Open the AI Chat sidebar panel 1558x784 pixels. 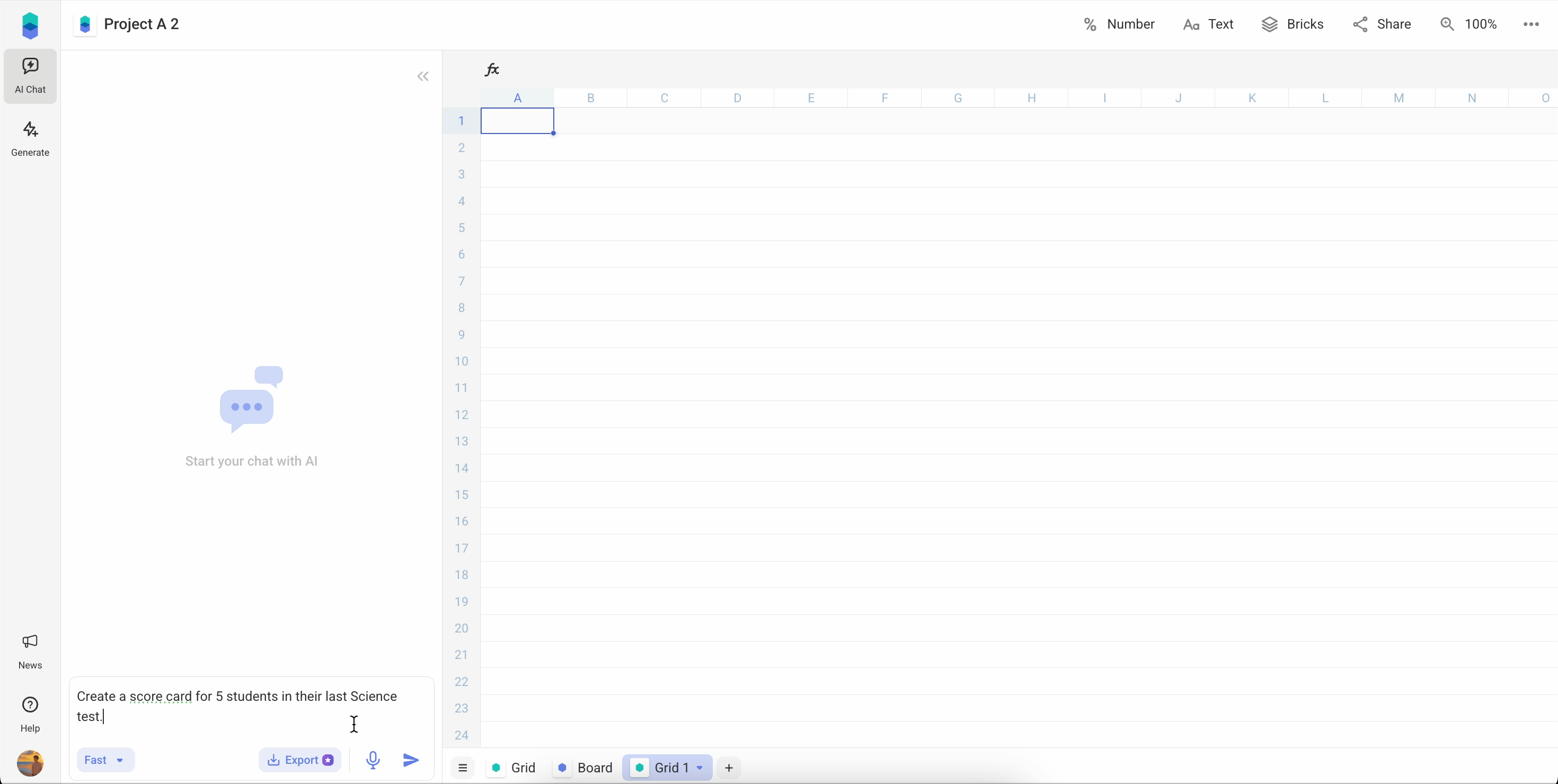tap(30, 76)
